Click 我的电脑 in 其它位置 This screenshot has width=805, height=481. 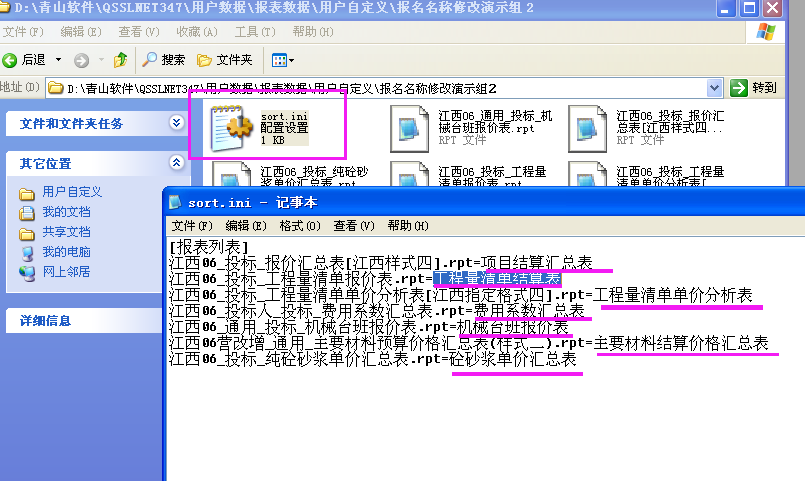(x=66, y=252)
